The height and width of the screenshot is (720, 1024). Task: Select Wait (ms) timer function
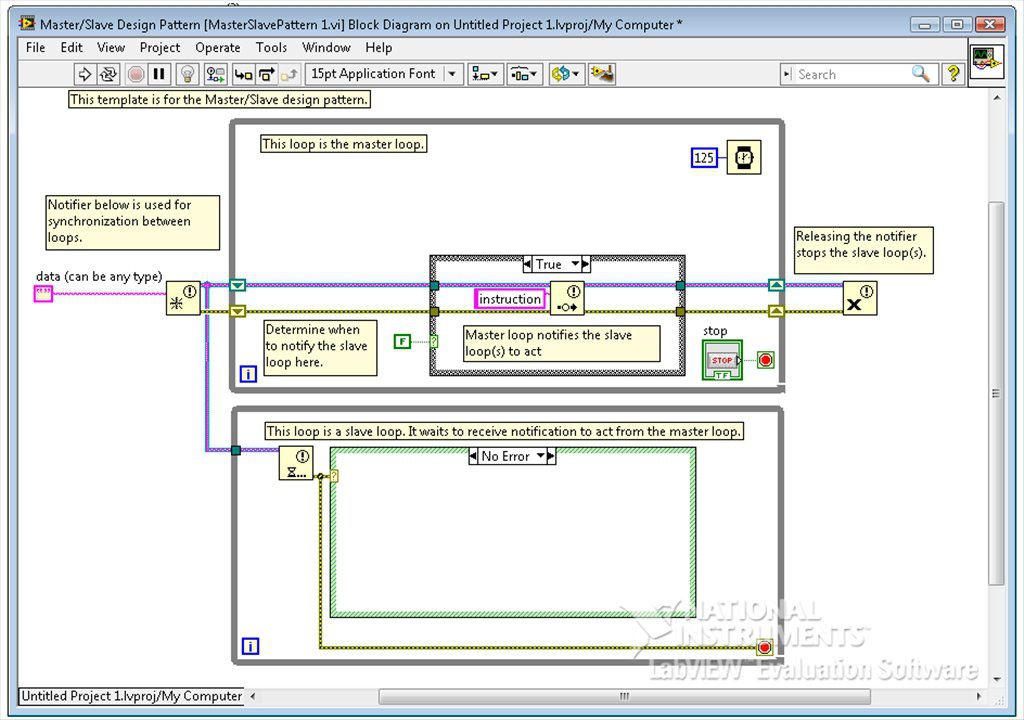coord(744,157)
